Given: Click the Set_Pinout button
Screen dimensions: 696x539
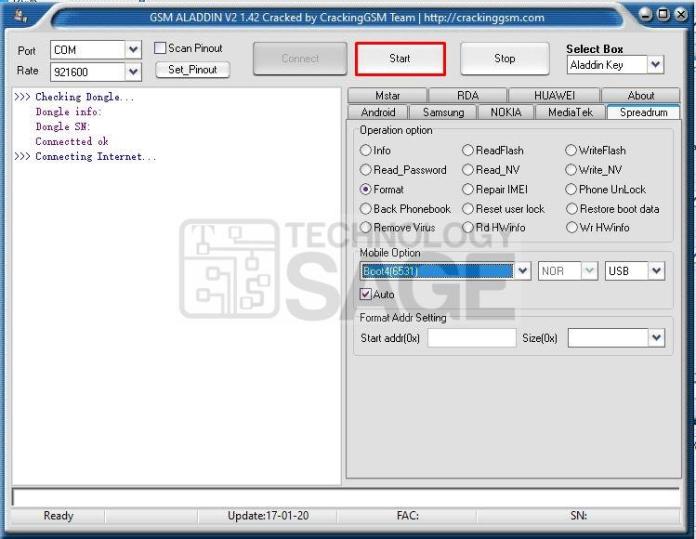Looking at the screenshot, I should [193, 70].
